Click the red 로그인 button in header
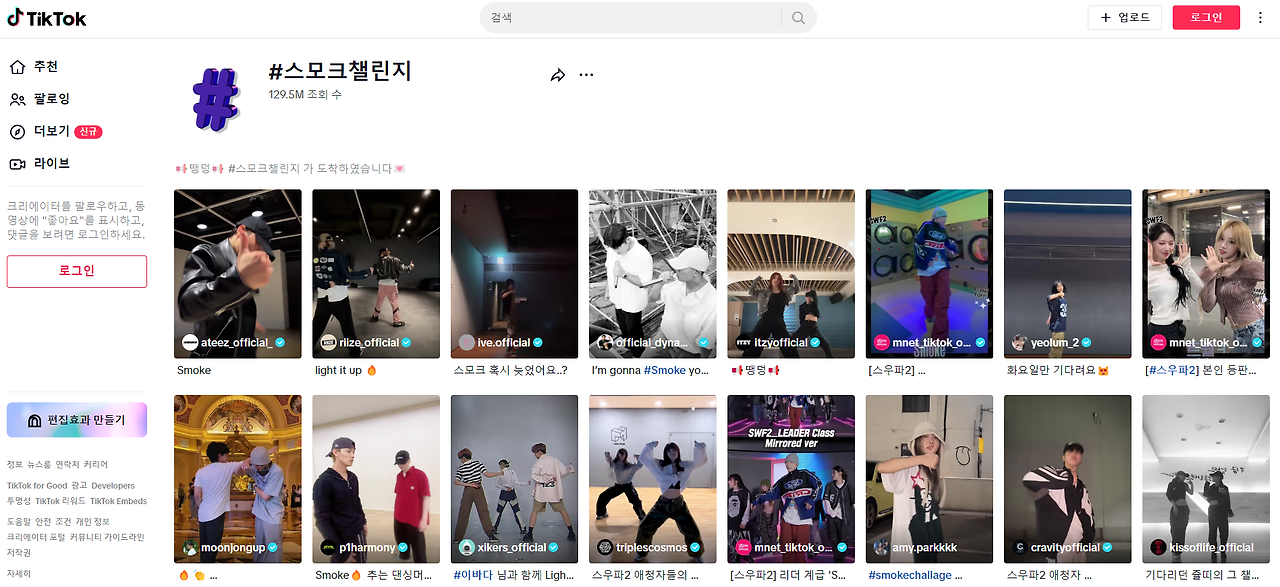Screen dimensions: 1280x587 click(x=1206, y=17)
